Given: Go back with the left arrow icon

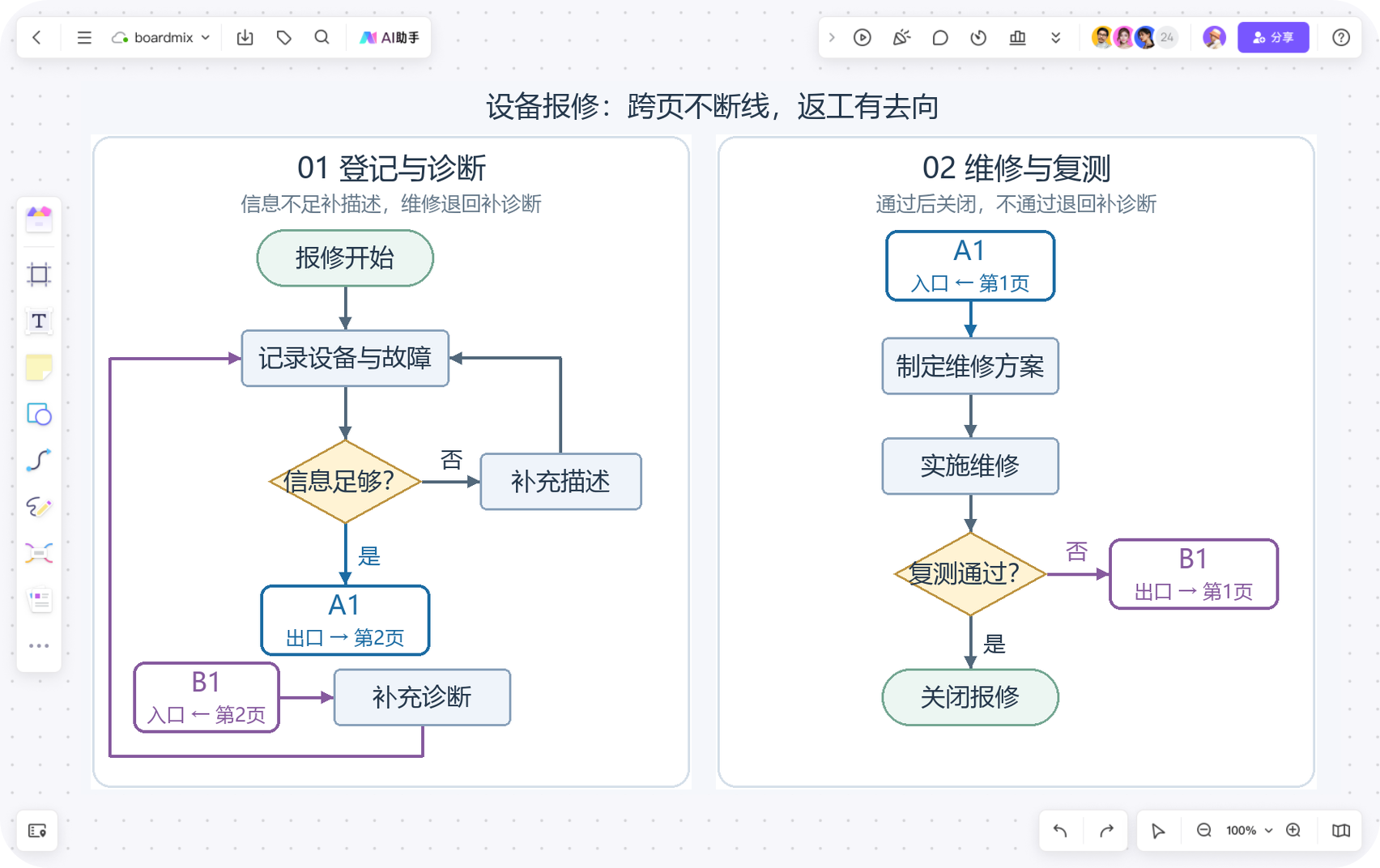Looking at the screenshot, I should pyautogui.click(x=36, y=37).
